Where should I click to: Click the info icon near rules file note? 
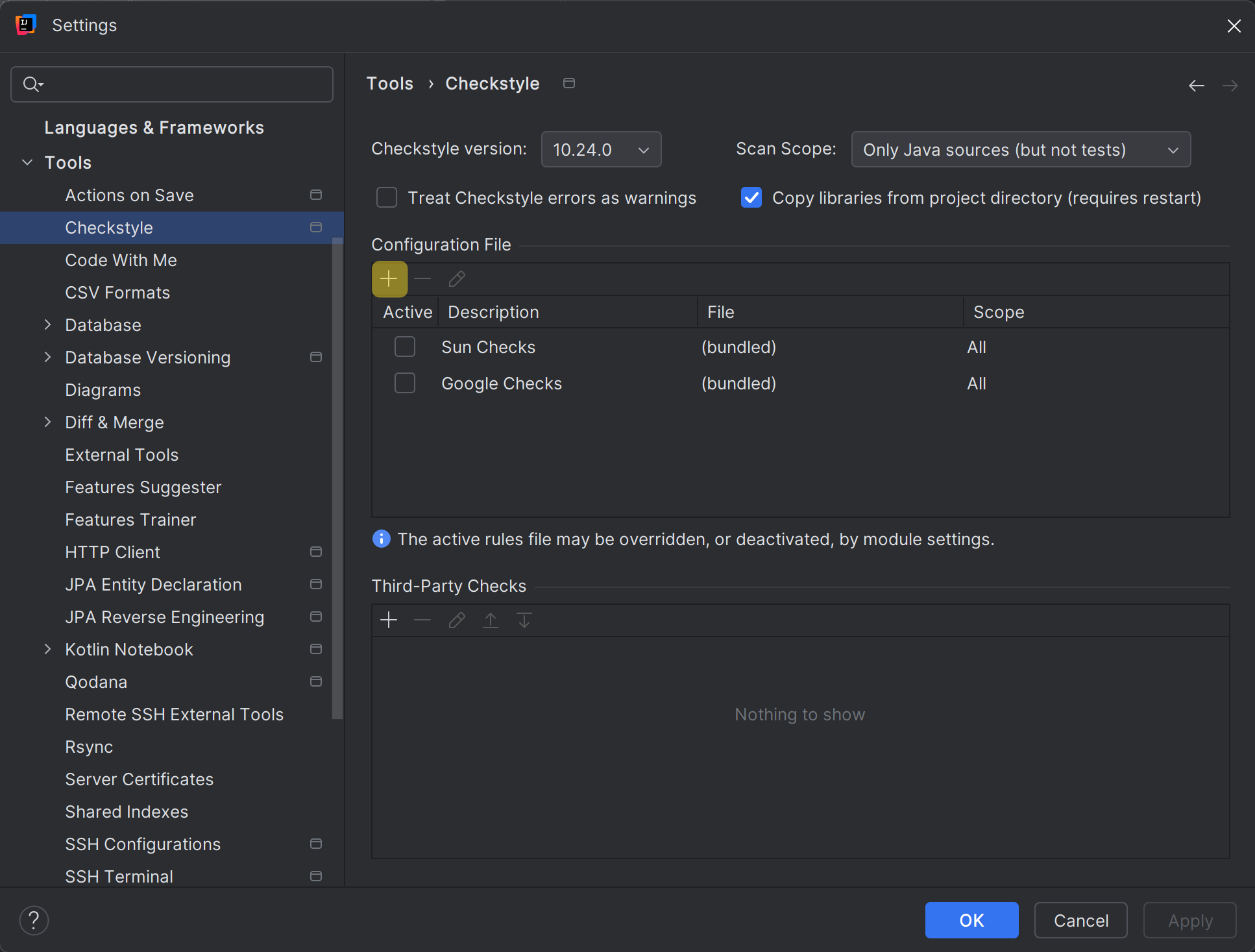382,539
